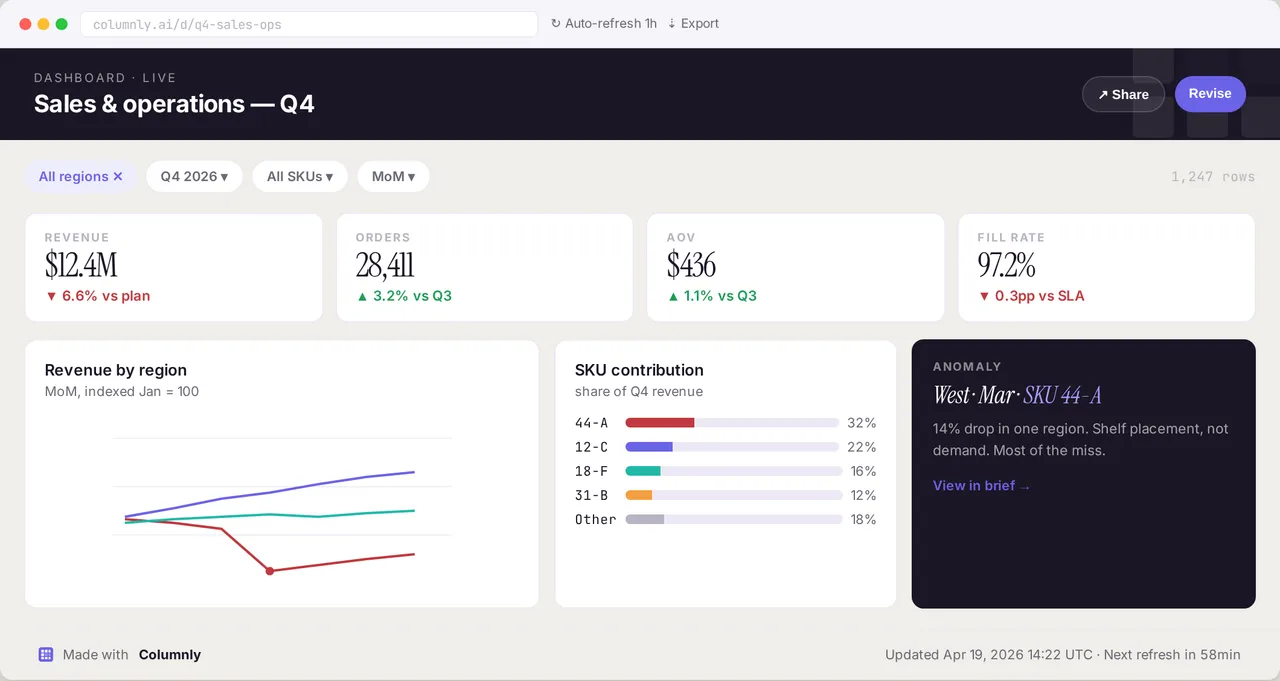The height and width of the screenshot is (681, 1280).
Task: Click the Columnly grid logo icon
Action: (46, 654)
